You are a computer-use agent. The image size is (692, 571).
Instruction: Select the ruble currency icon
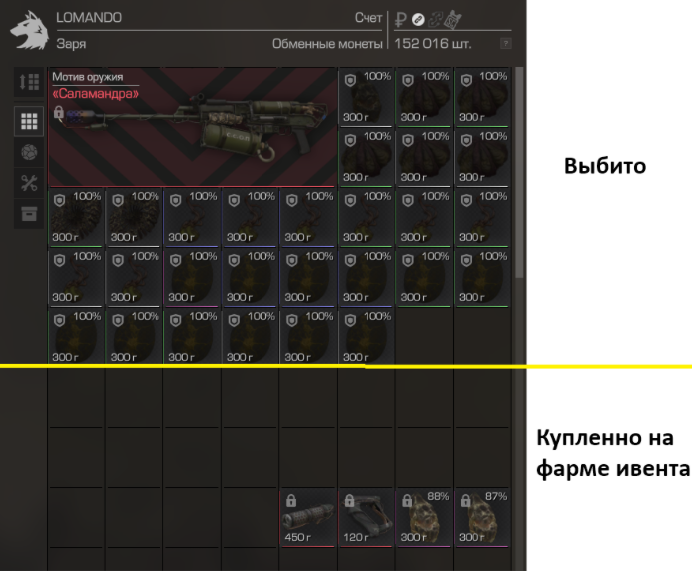[400, 19]
